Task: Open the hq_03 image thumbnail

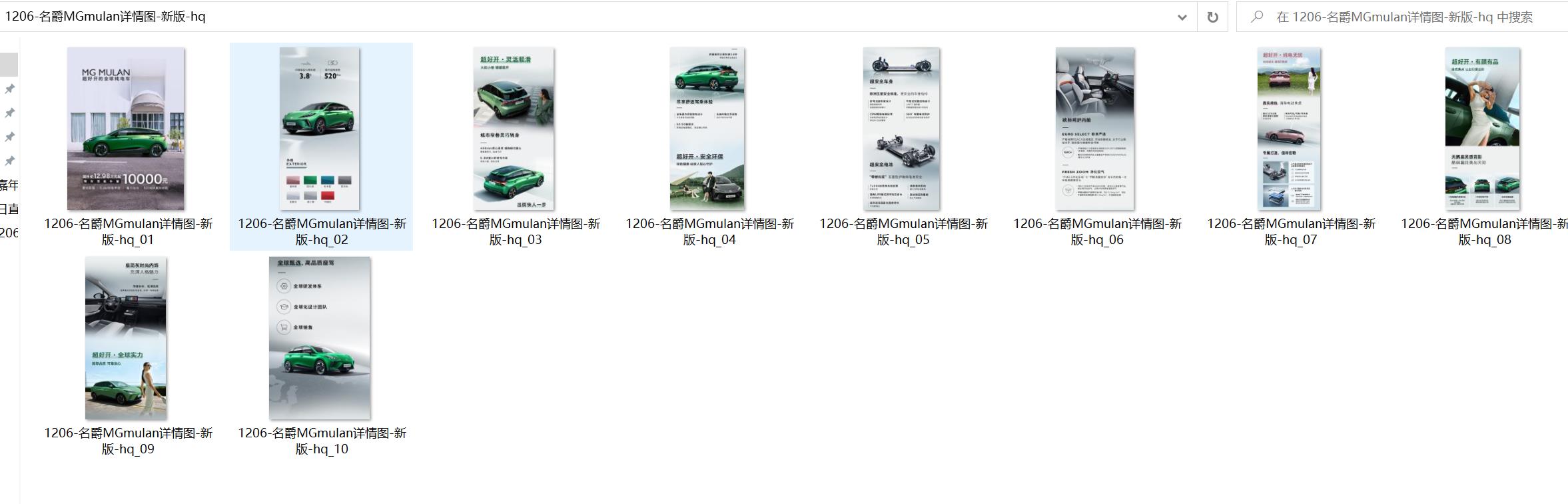Action: 514,129
